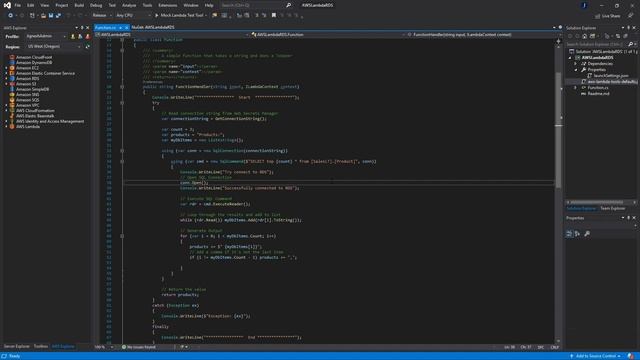
Task: Toggle pin on Function.cs tab
Action: click(x=121, y=28)
